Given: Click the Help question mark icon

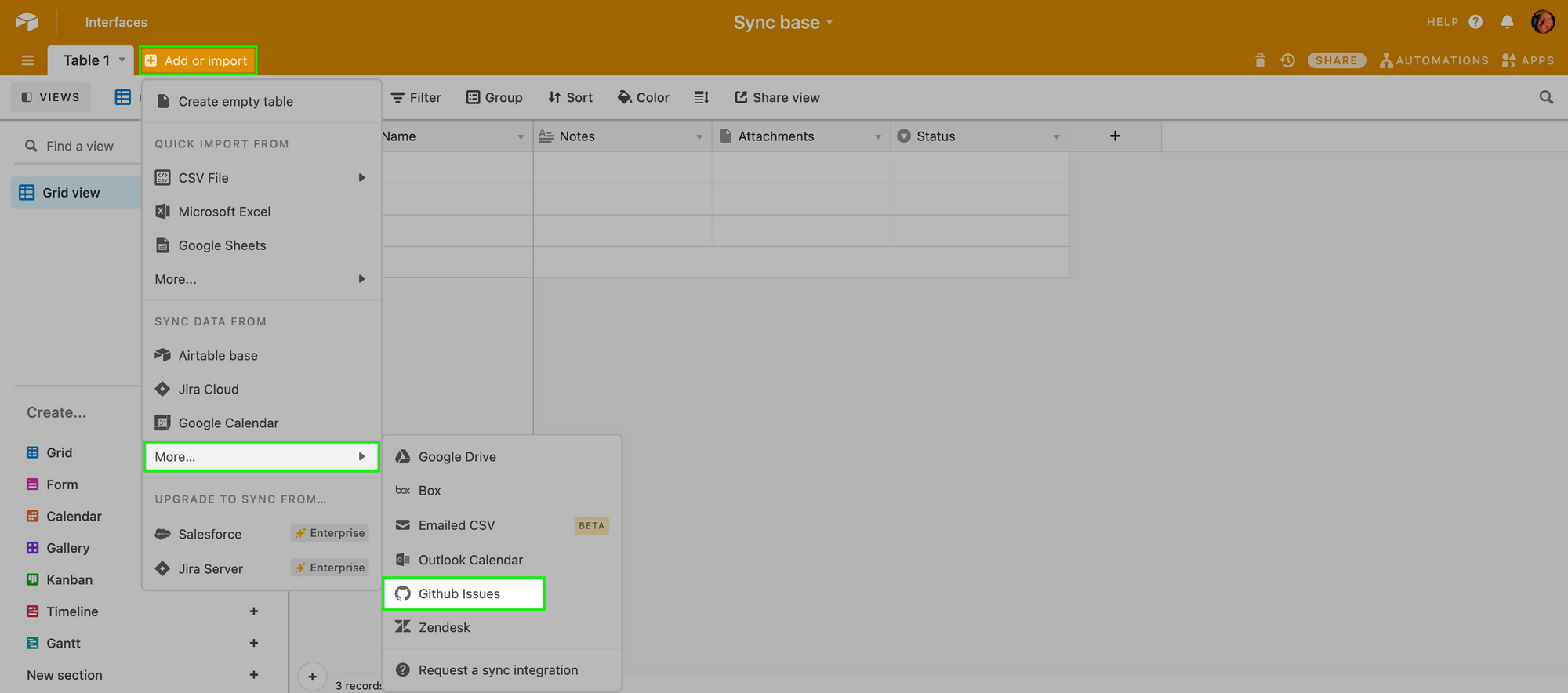Looking at the screenshot, I should point(1475,22).
